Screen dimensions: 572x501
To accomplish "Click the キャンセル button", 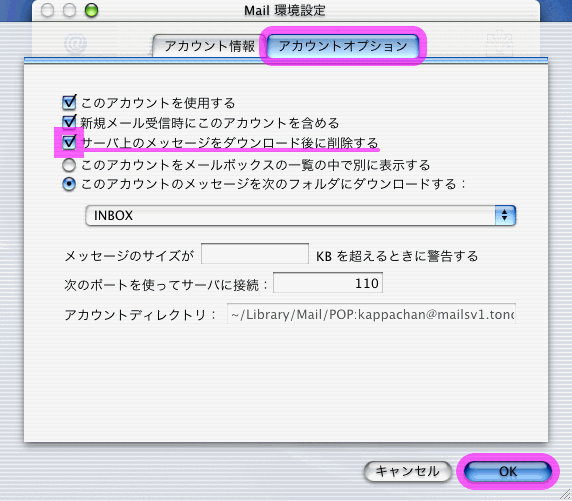I will pos(407,471).
